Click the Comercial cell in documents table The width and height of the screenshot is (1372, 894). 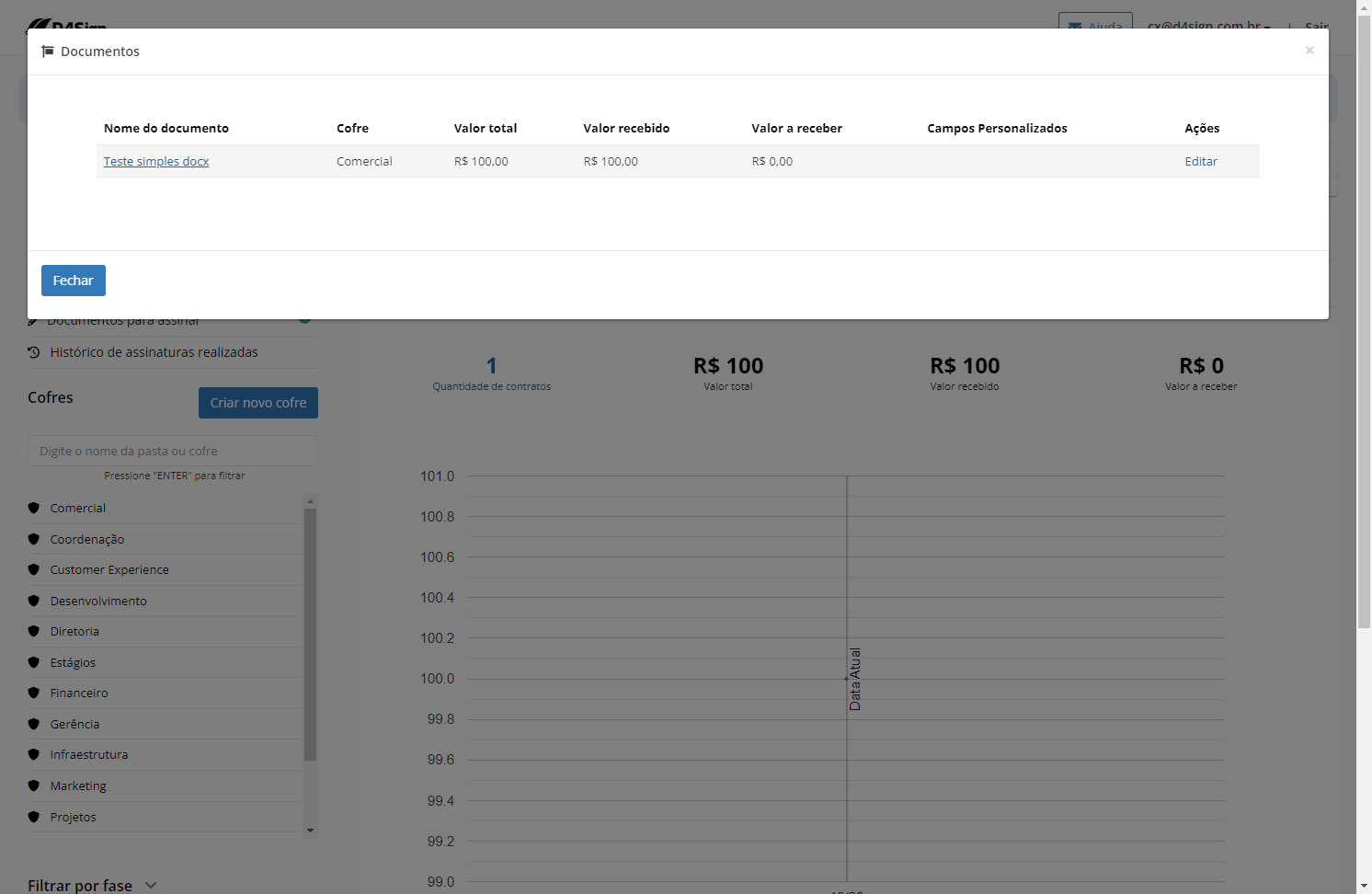tap(364, 161)
